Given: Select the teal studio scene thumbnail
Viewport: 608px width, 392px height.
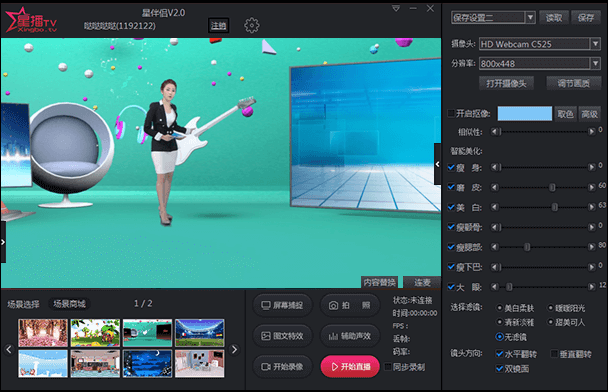Looking at the screenshot, I should 147,333.
